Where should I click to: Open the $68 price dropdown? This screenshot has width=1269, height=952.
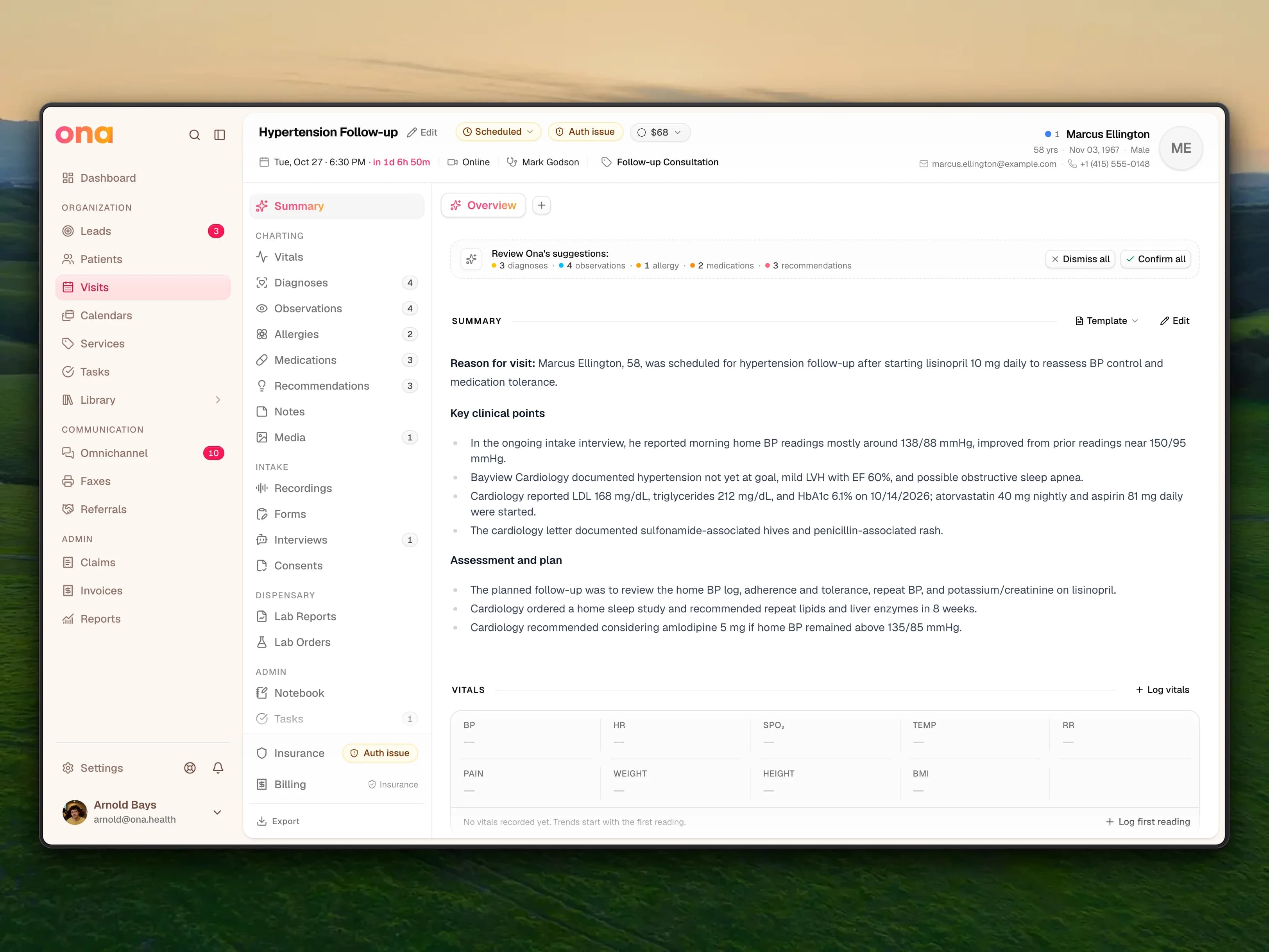tap(660, 132)
